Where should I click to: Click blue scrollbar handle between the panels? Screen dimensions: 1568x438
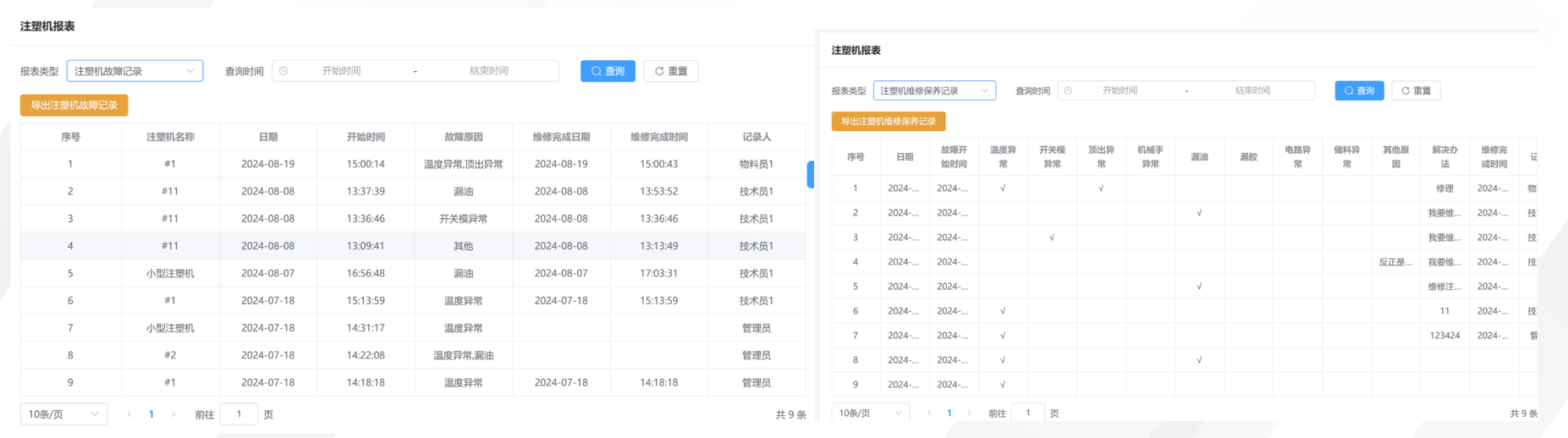pos(811,174)
